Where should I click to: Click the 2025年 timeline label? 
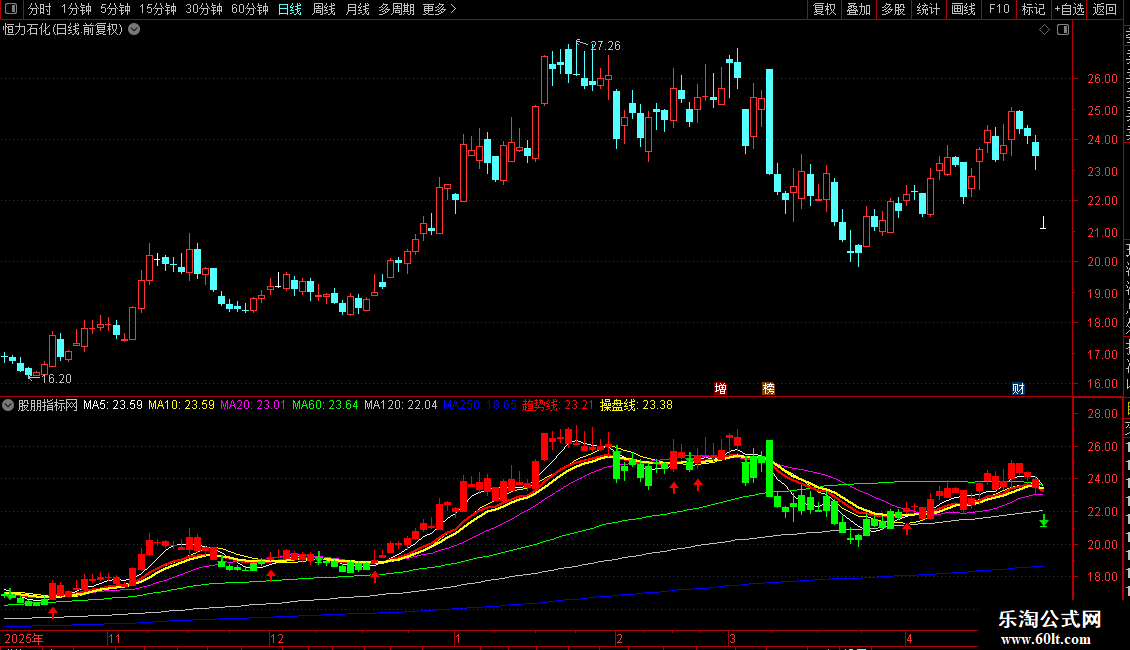24,638
